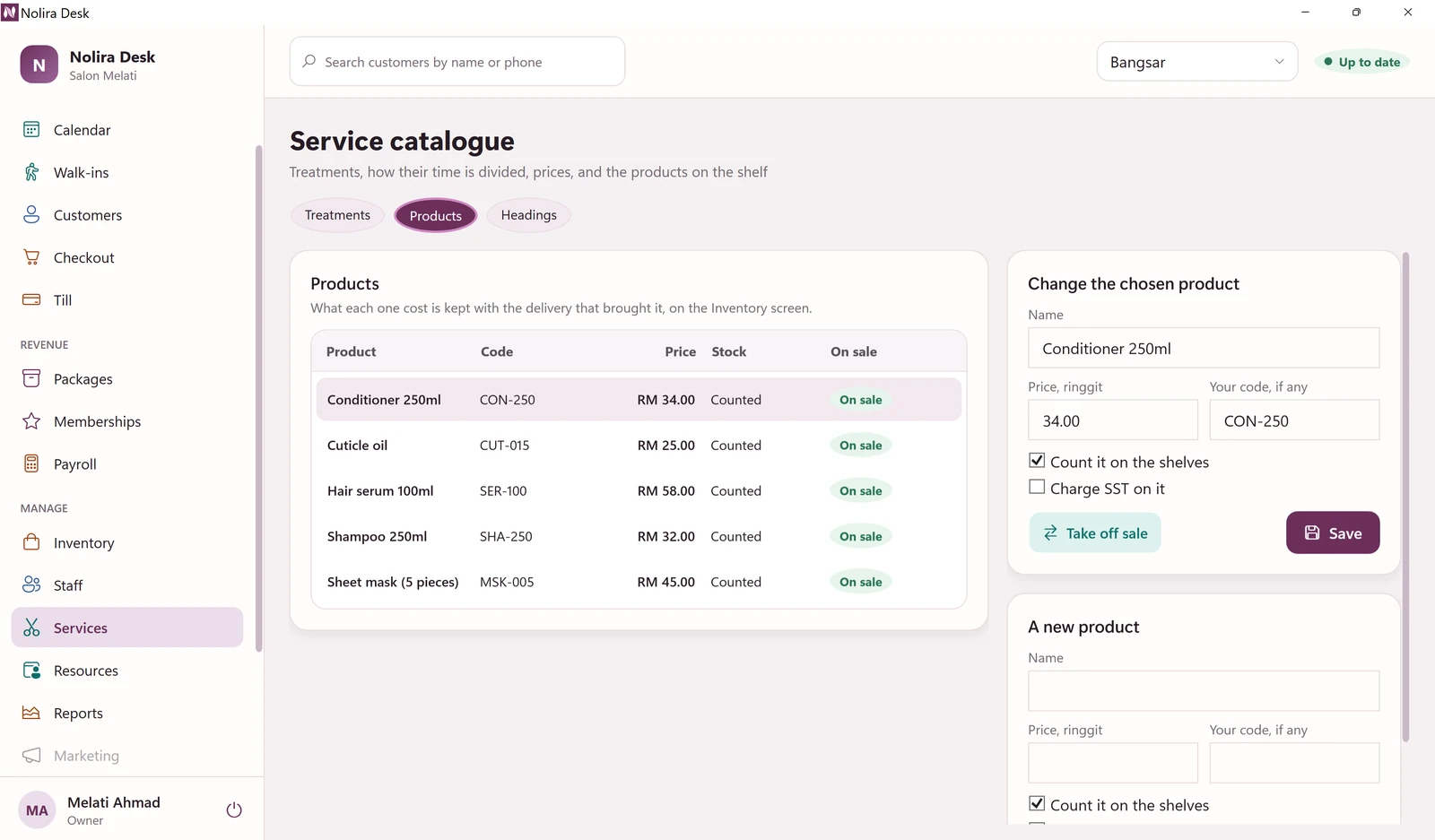The width and height of the screenshot is (1435, 840).
Task: Click the right panel vertical scrollbar
Action: (1405, 498)
